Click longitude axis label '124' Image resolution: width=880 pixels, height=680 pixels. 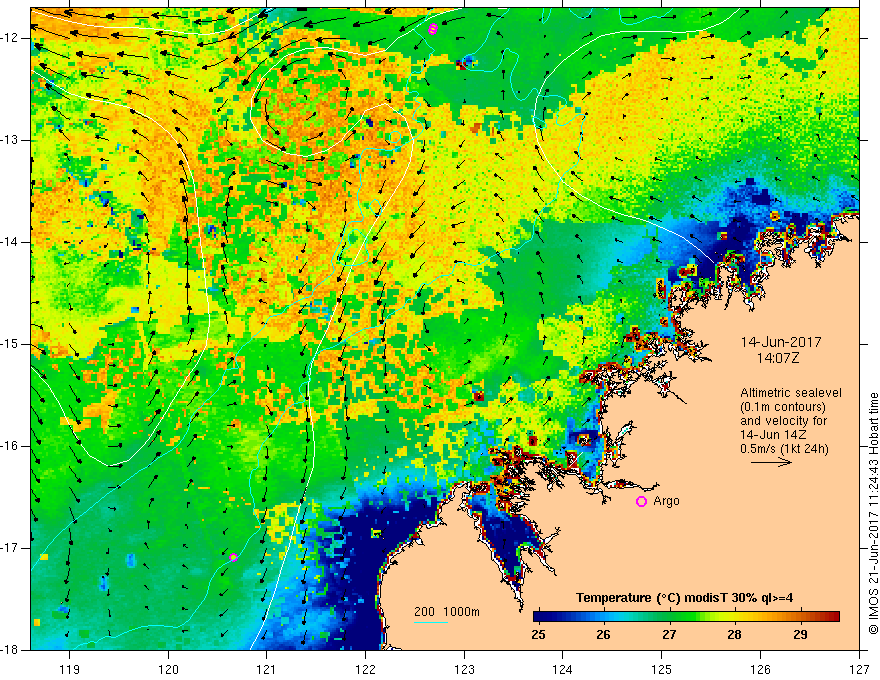coord(563,669)
